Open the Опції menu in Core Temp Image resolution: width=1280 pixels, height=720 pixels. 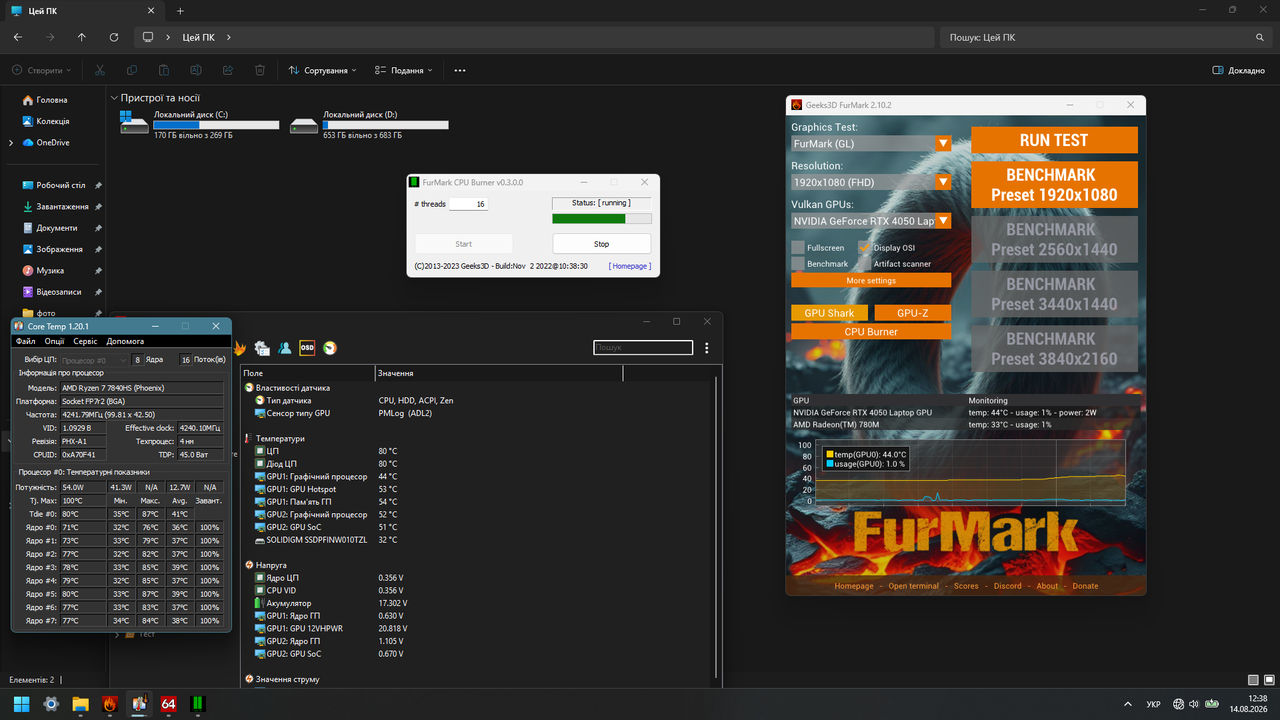coord(54,342)
